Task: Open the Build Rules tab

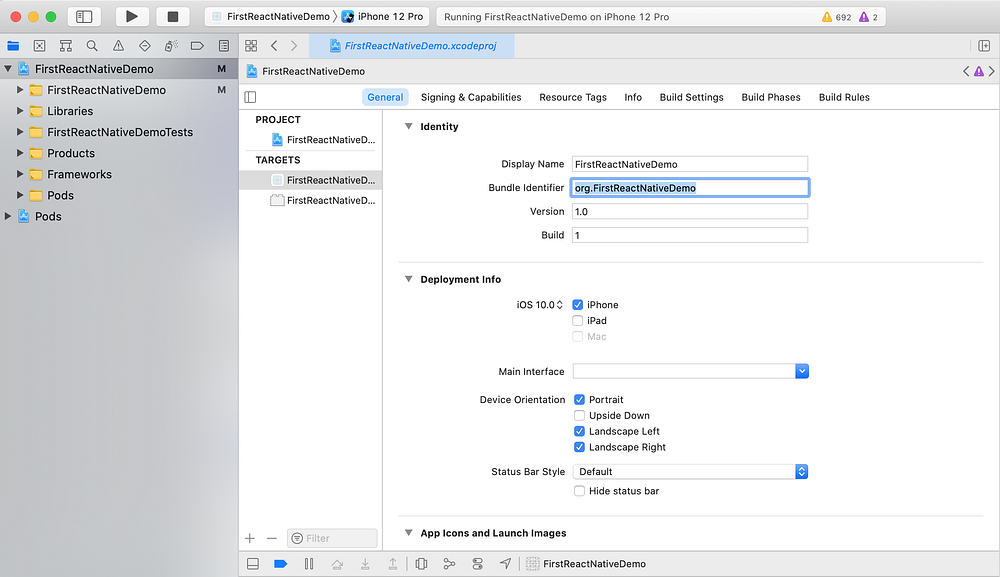Action: click(x=844, y=97)
